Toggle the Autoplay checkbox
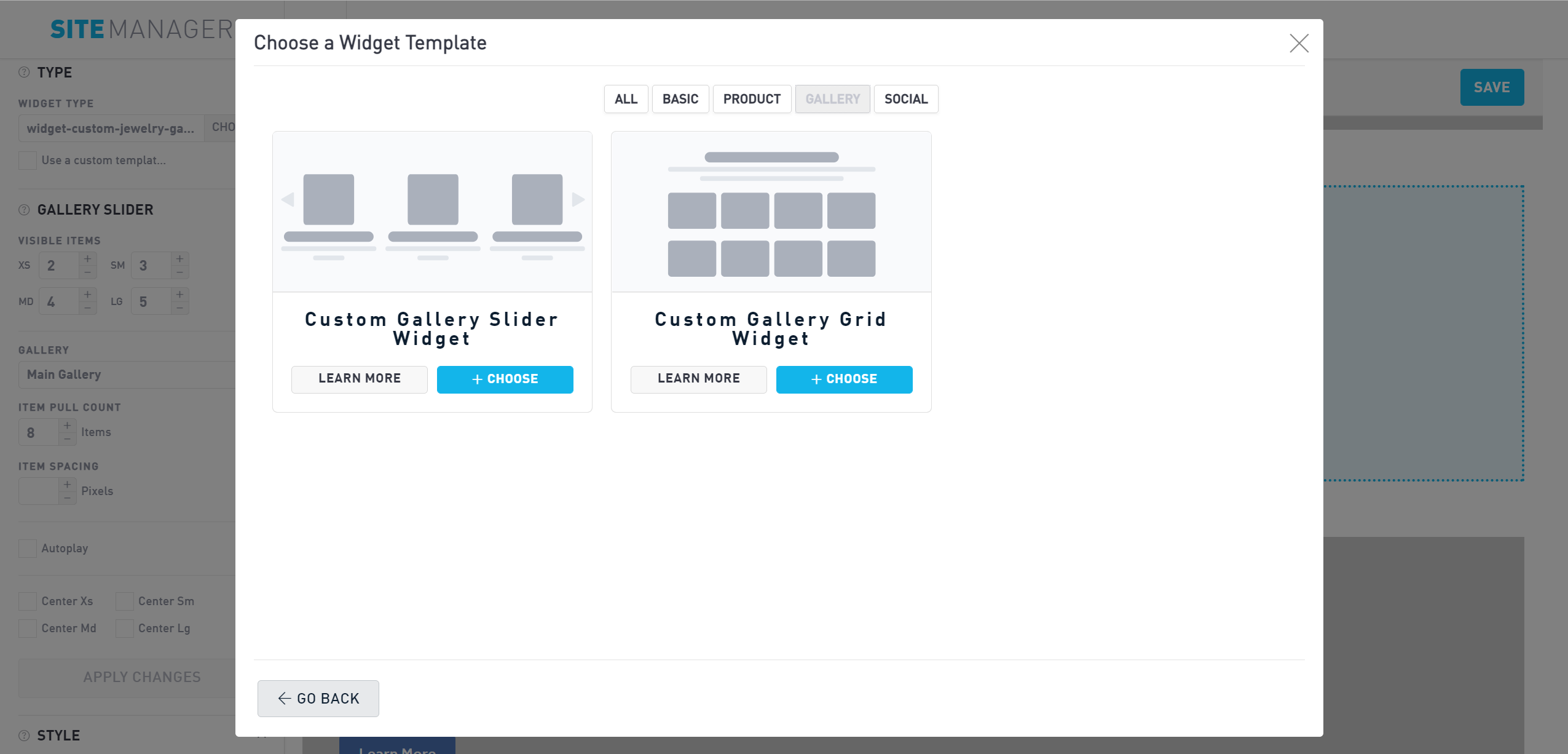Viewport: 1568px width, 754px height. point(28,548)
